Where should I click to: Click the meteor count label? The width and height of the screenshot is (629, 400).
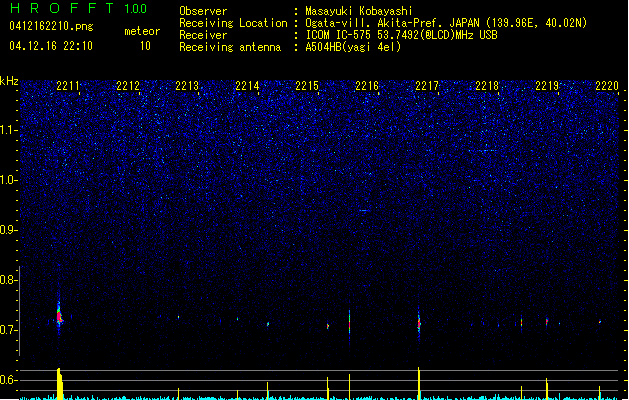pyautogui.click(x=142, y=31)
